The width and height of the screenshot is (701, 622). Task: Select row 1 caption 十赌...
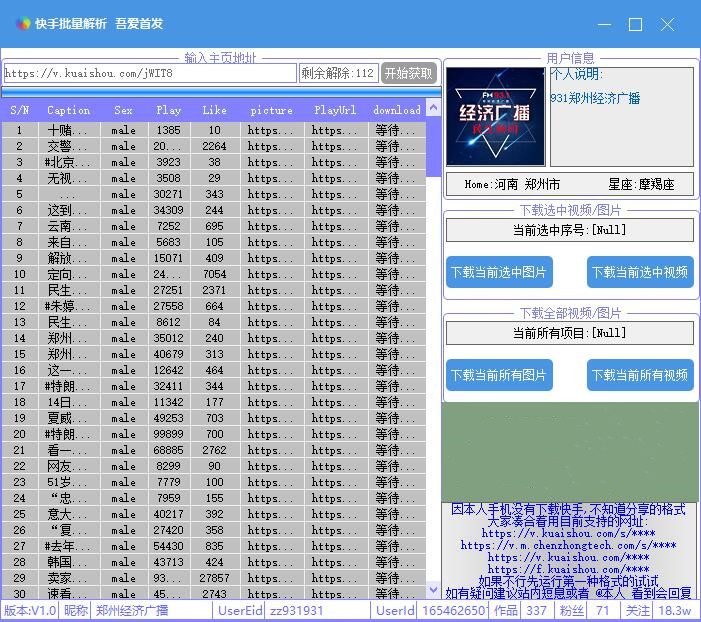click(x=68, y=130)
